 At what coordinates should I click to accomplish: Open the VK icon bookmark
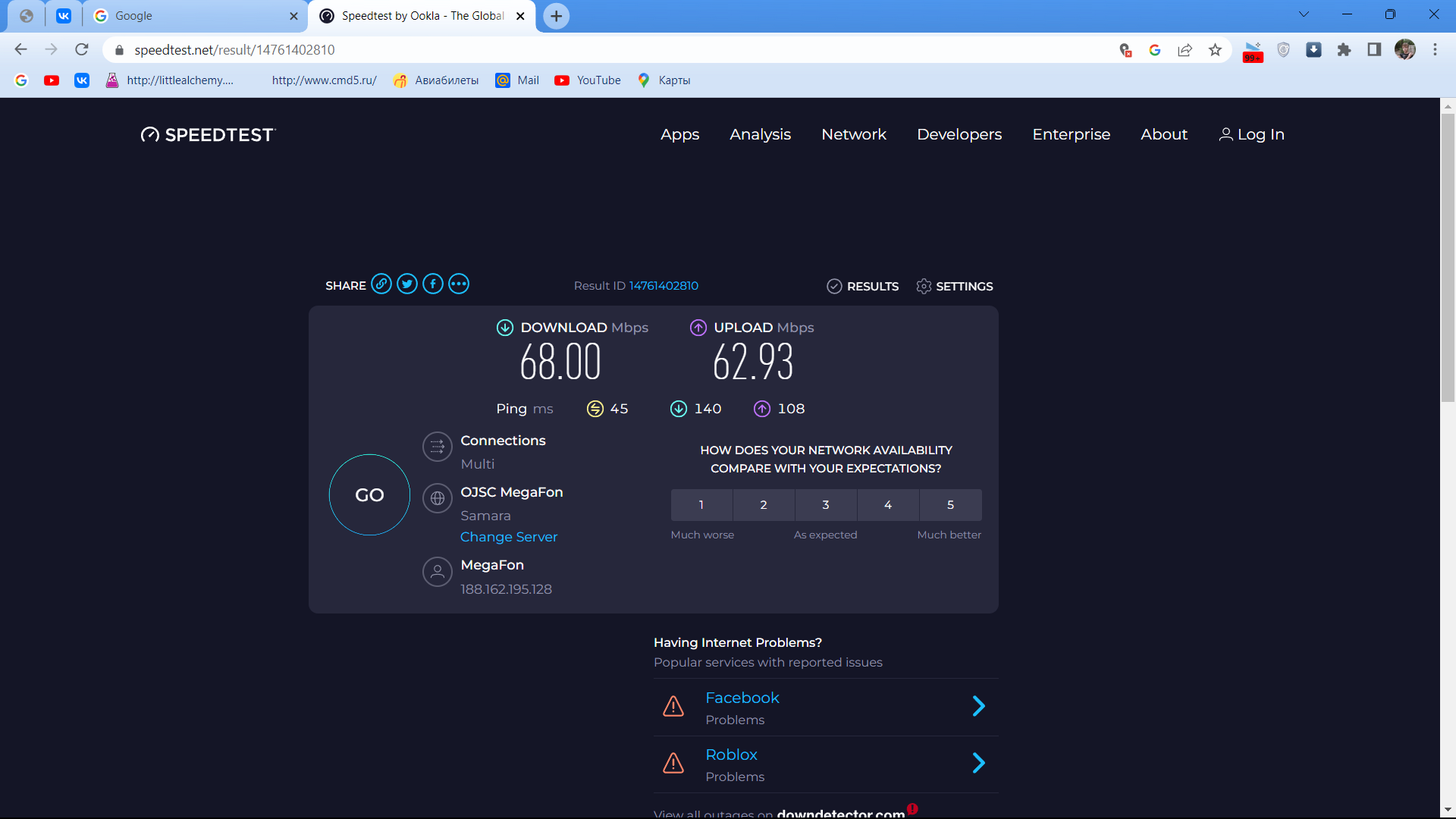(x=82, y=80)
